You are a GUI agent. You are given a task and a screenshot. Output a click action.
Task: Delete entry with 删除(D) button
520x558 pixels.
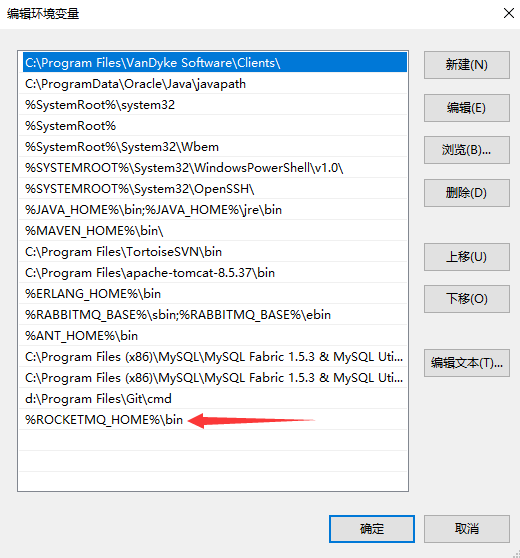click(467, 193)
